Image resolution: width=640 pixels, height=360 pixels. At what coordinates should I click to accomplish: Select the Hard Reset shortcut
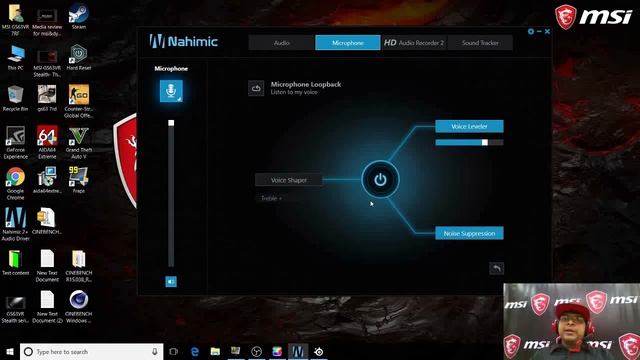click(78, 58)
